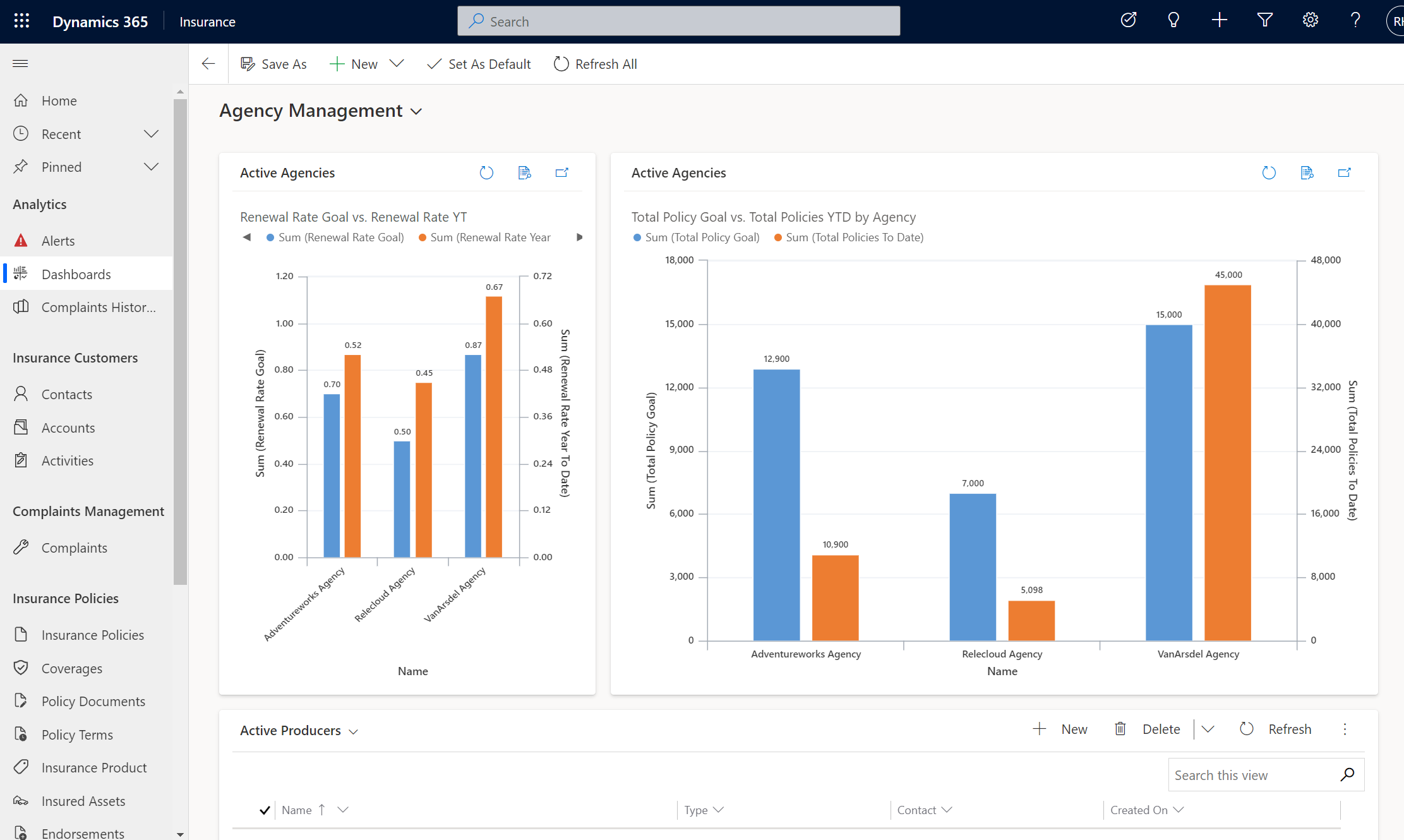Click the global Search box
The height and width of the screenshot is (840, 1404).
[x=678, y=21]
